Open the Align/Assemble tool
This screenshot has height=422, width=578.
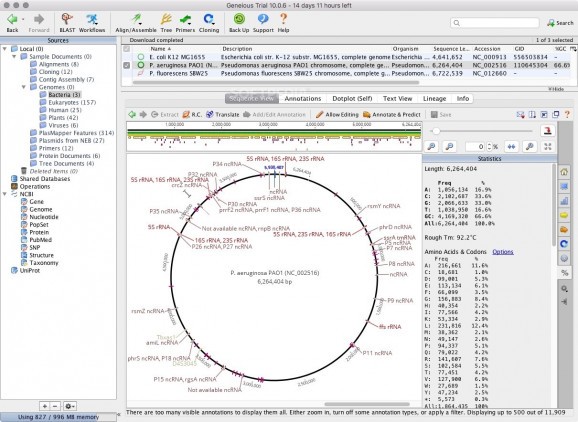[x=136, y=23]
